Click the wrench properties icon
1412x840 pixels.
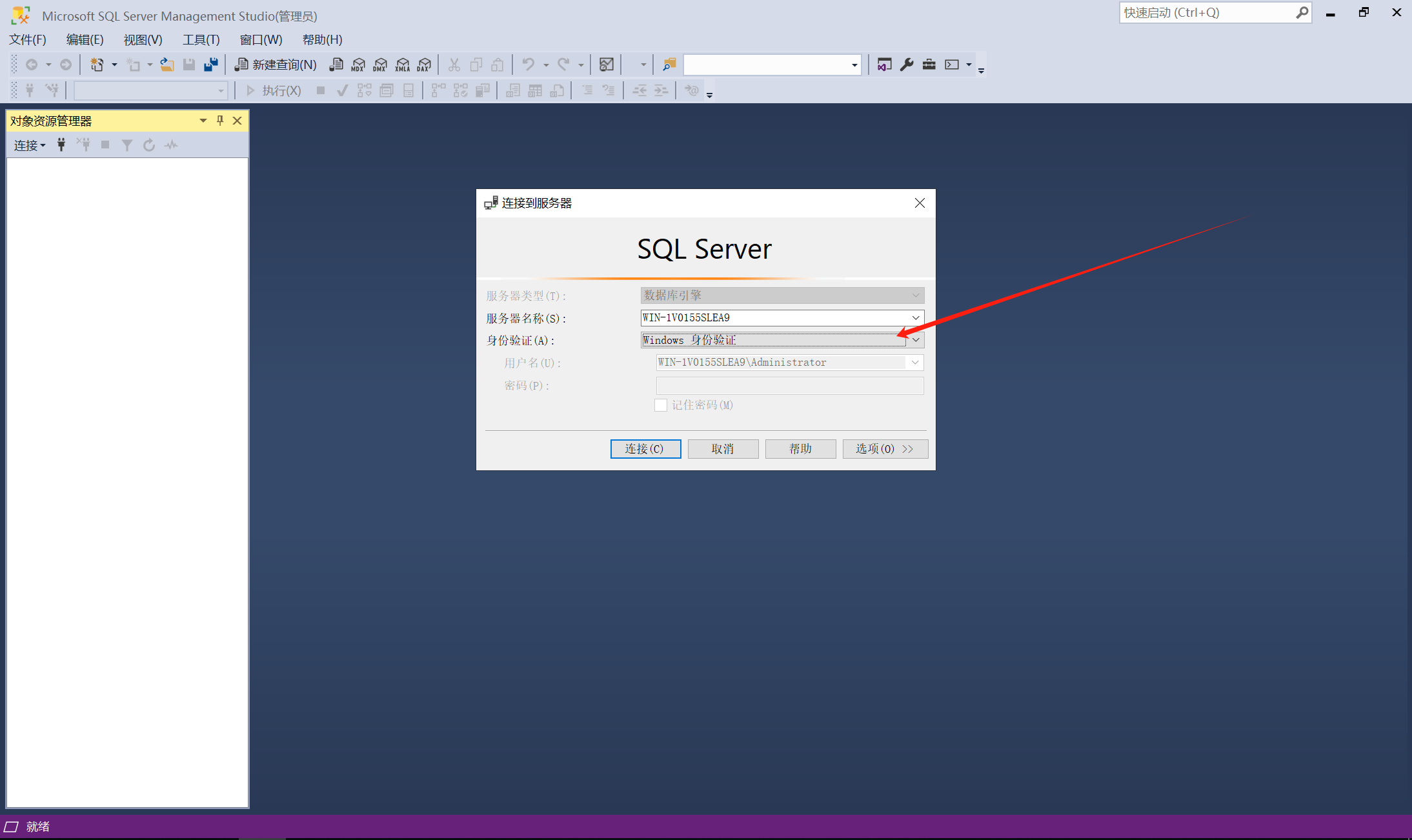point(907,65)
